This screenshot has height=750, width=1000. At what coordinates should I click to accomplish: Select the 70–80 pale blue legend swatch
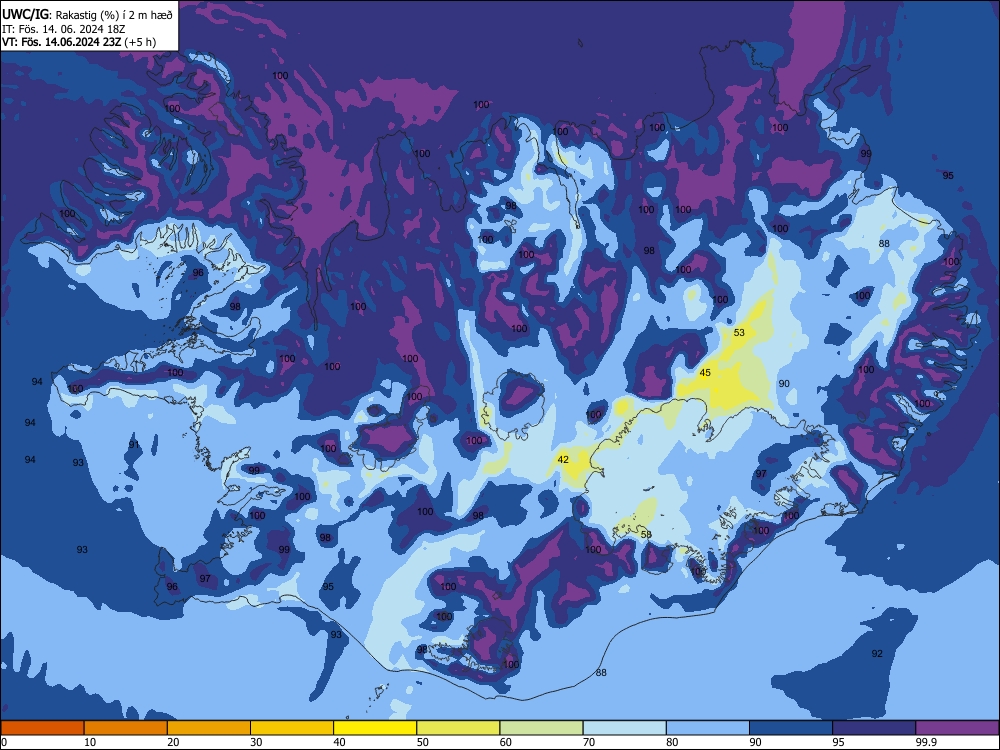pyautogui.click(x=624, y=728)
